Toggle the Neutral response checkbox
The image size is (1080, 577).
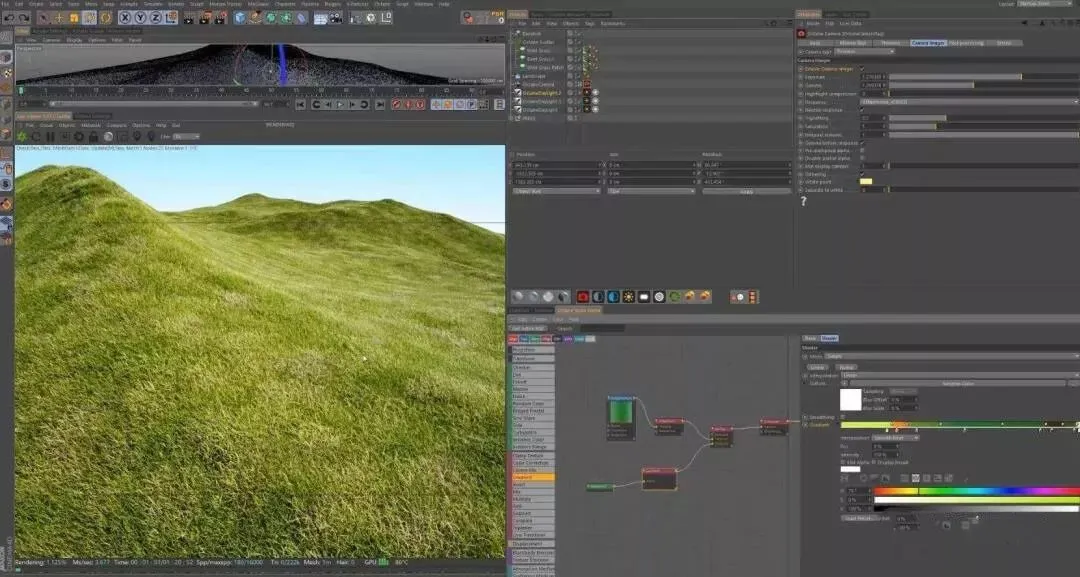[862, 110]
